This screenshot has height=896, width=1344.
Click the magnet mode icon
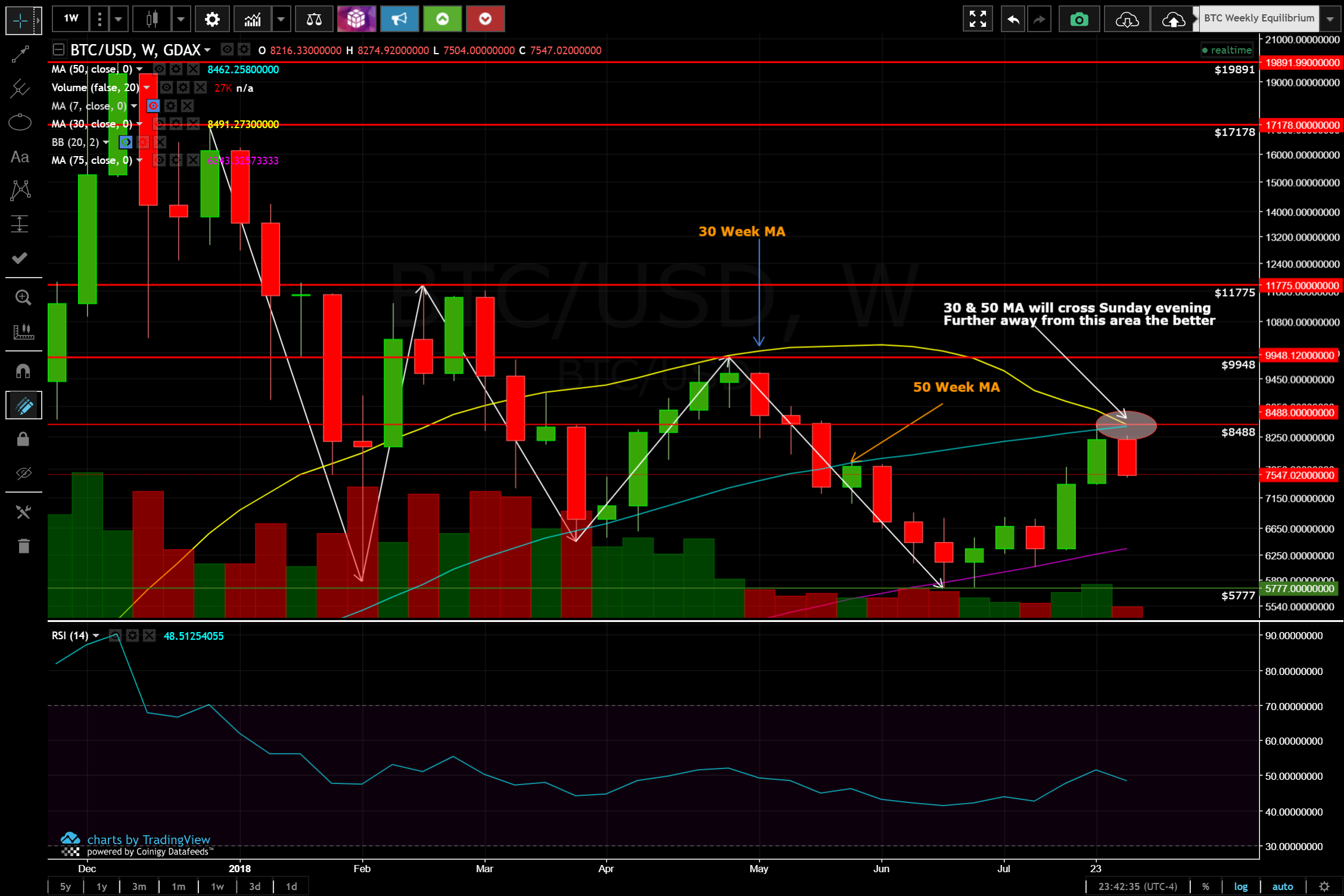click(x=23, y=371)
